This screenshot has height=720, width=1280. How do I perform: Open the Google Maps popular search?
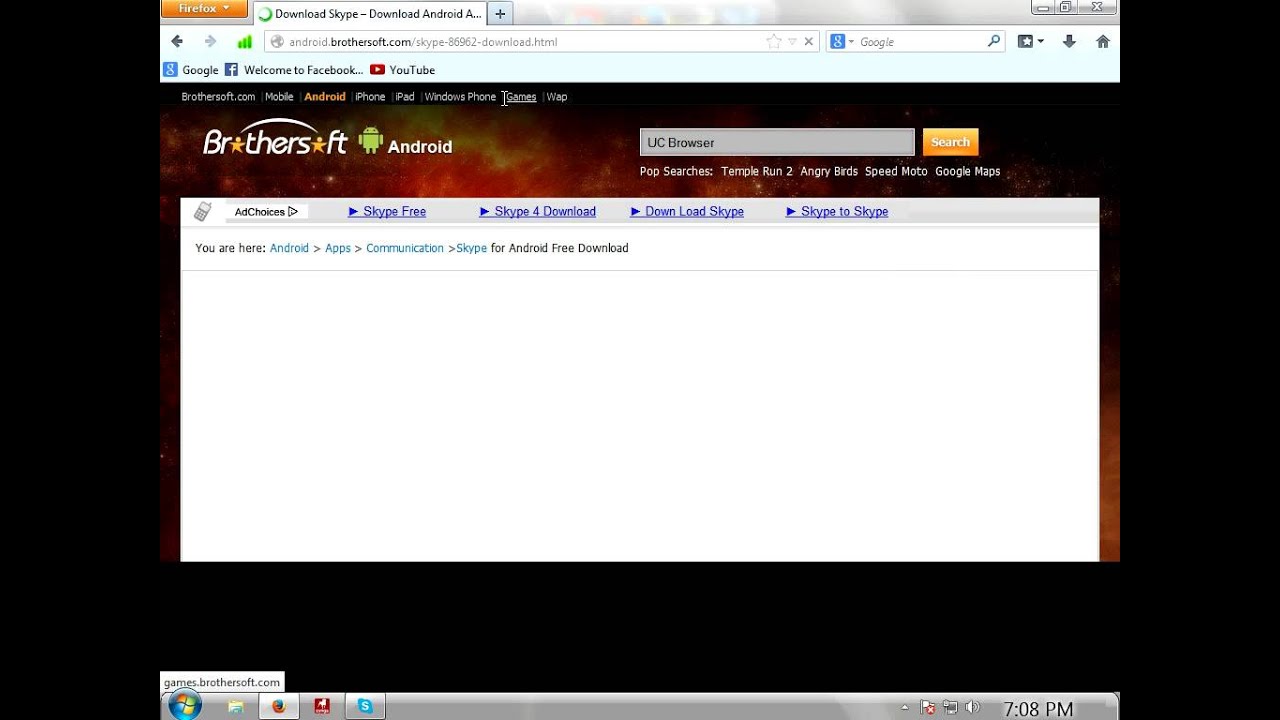coord(968,171)
